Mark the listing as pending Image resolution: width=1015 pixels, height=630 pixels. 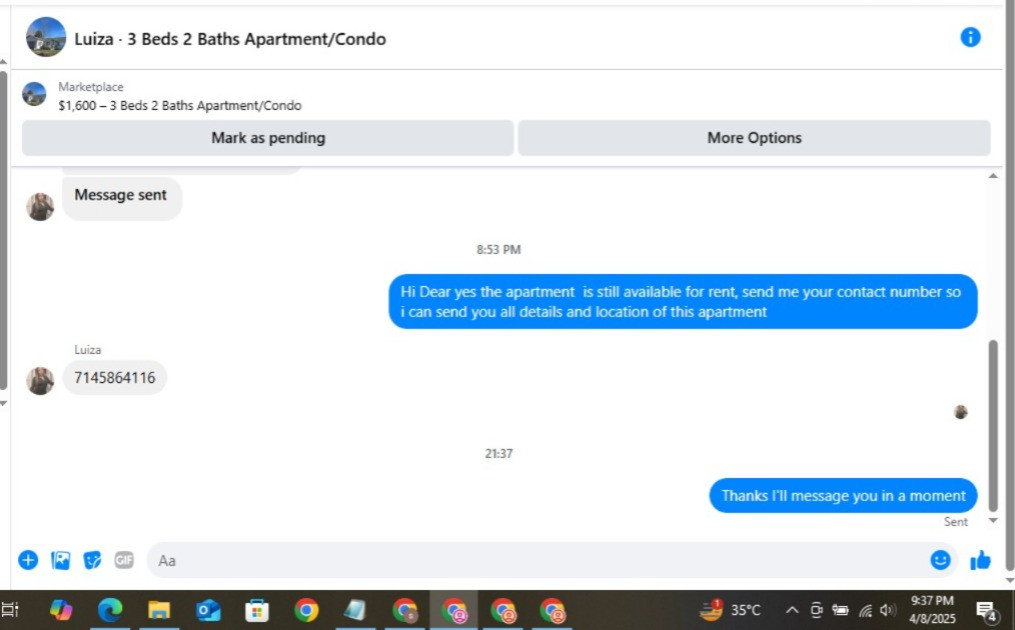coord(268,138)
